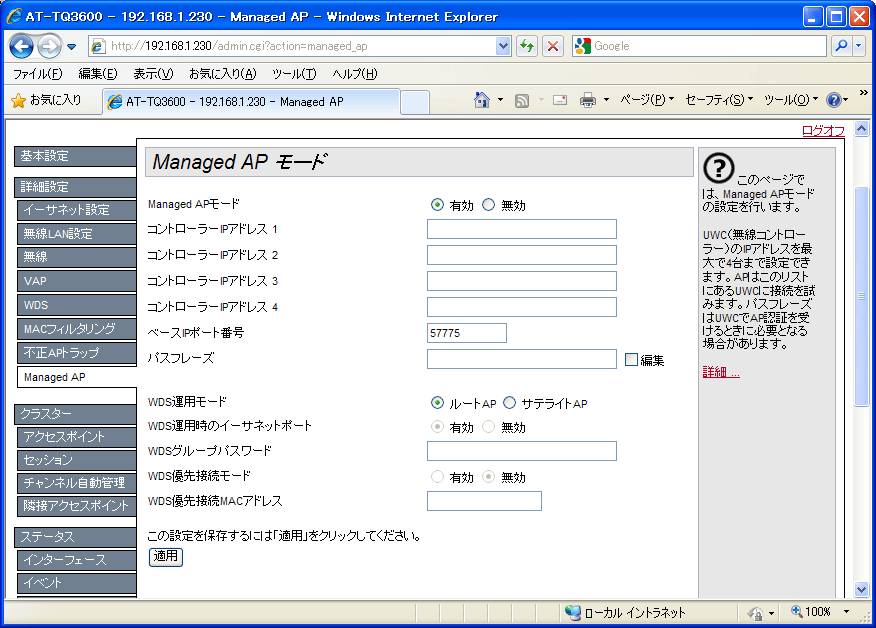Image resolution: width=876 pixels, height=628 pixels.
Task: Open MACフィルタリング sidebar item
Action: tap(77, 329)
